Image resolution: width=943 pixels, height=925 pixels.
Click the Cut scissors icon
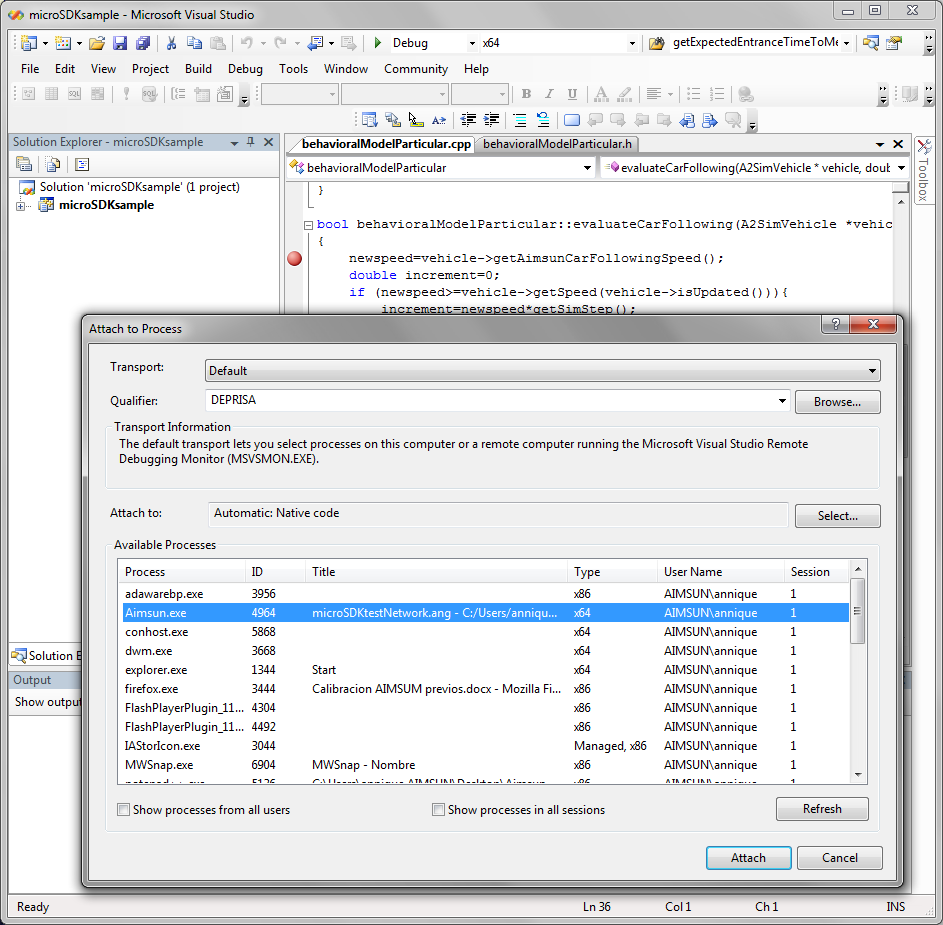click(x=171, y=43)
